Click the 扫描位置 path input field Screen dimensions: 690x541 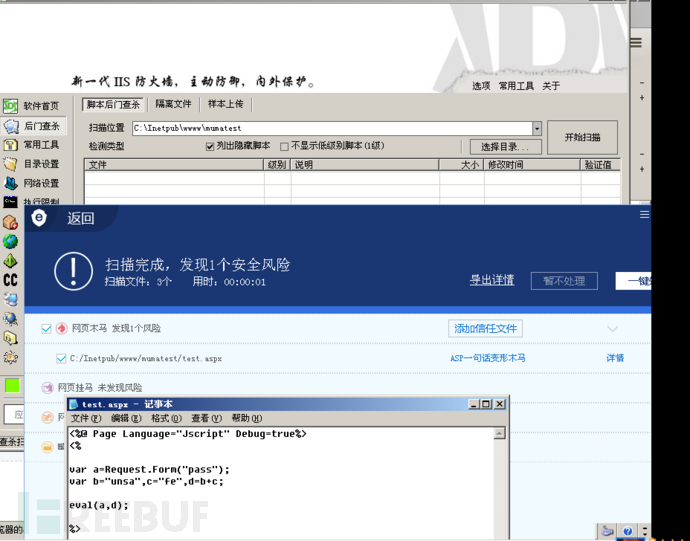[x=332, y=128]
